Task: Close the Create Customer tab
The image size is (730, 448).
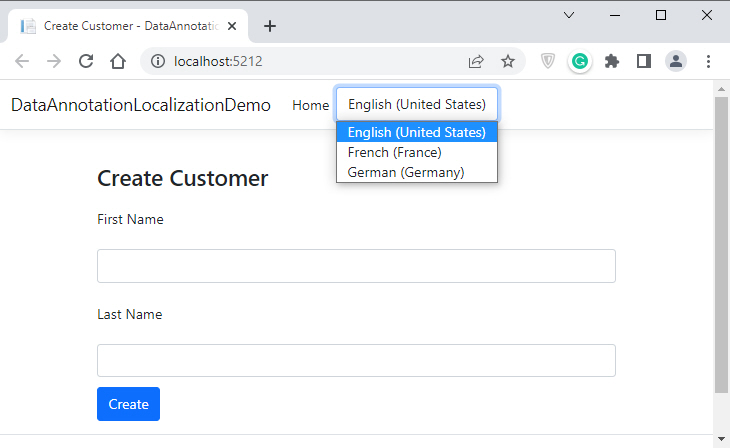Action: (x=232, y=26)
